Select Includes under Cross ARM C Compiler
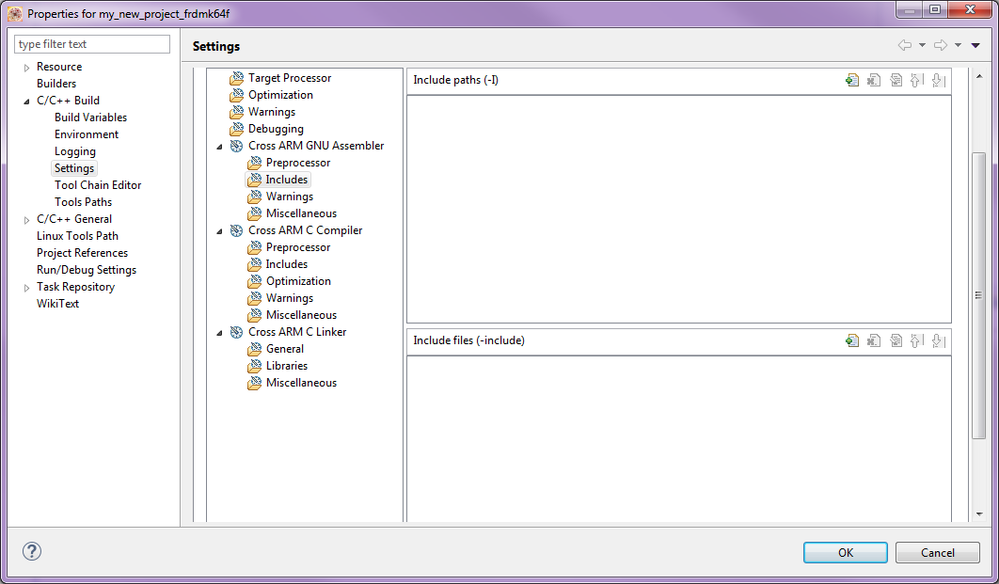 coord(286,264)
